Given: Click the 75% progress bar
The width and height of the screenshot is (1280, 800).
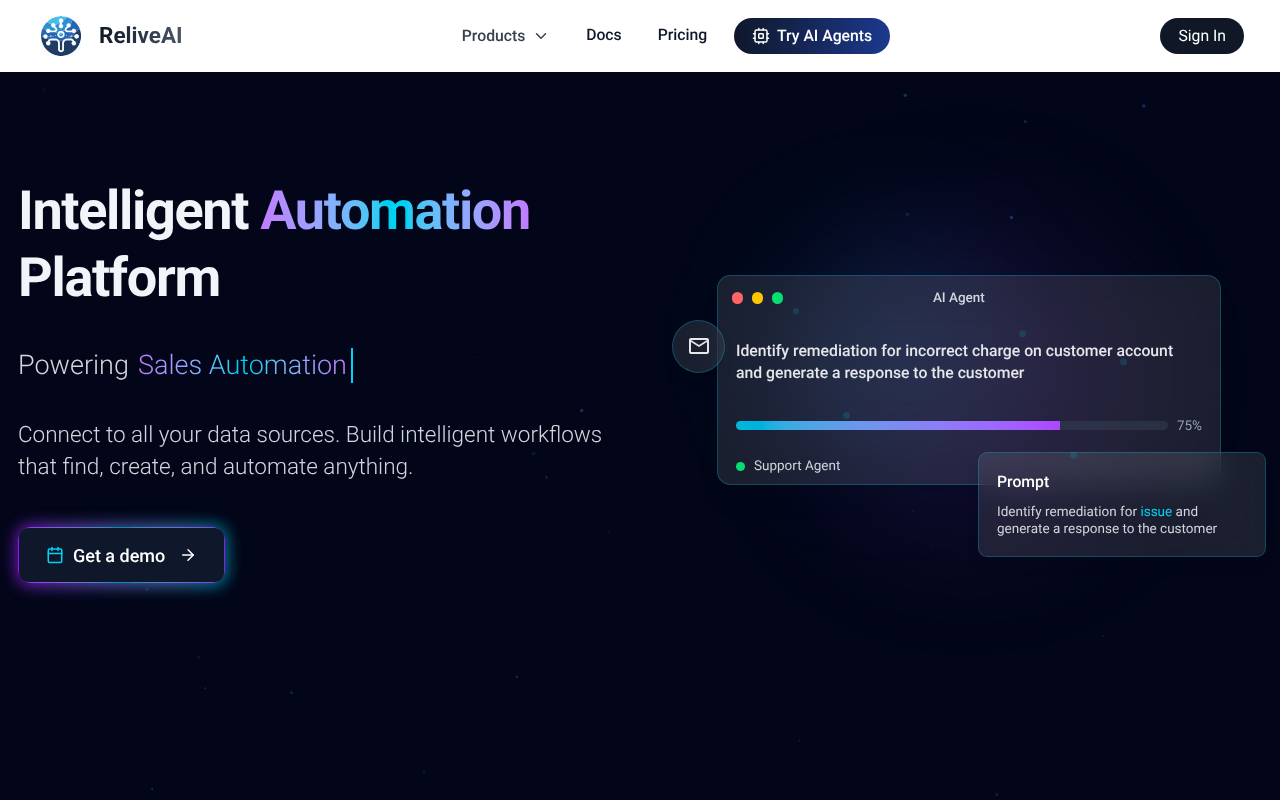Looking at the screenshot, I should (x=950, y=424).
